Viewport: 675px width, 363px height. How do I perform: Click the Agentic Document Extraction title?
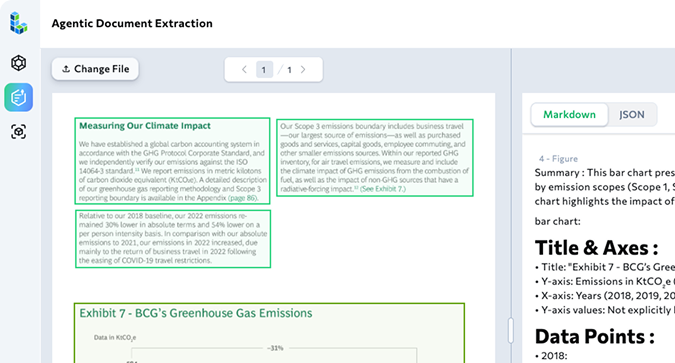coord(132,23)
